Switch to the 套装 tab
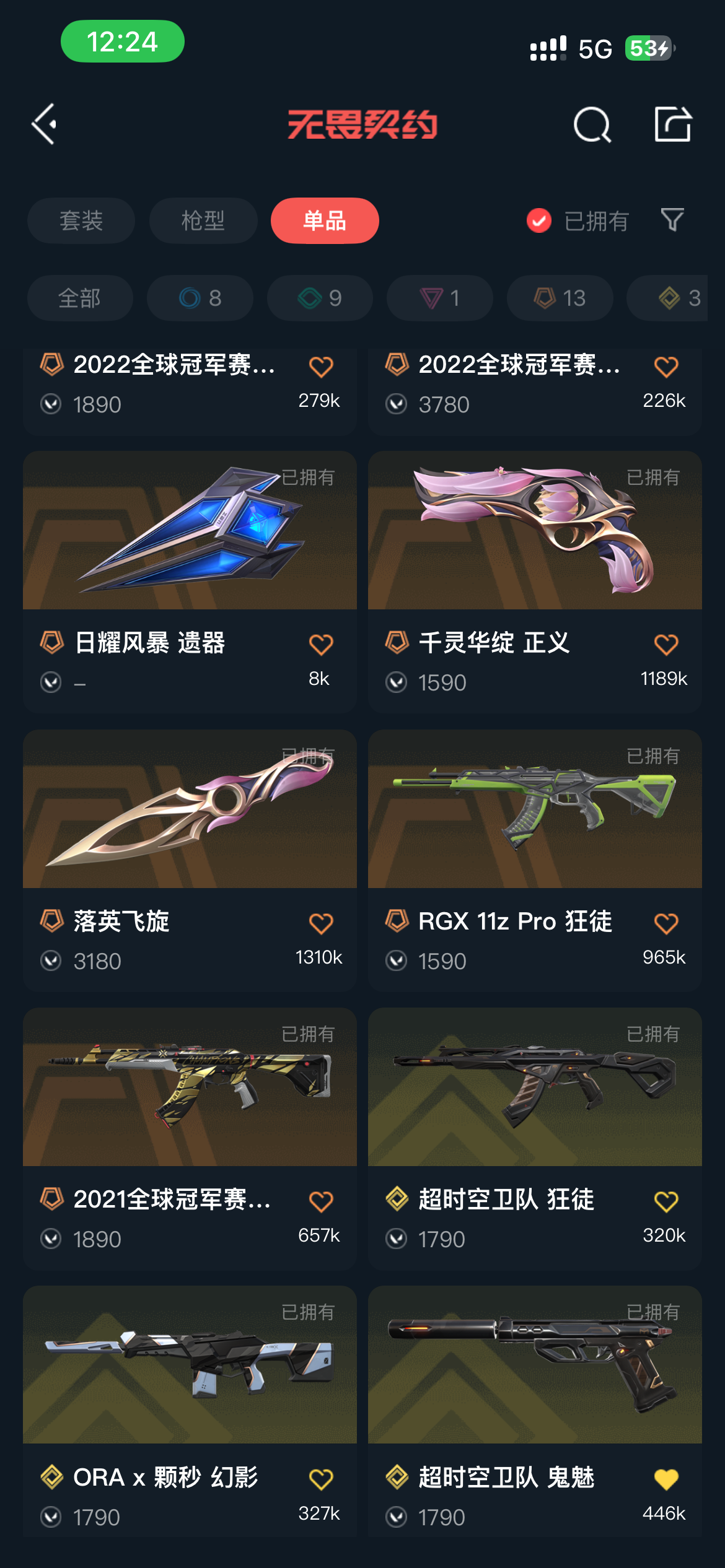Viewport: 725px width, 1568px height. click(x=81, y=220)
